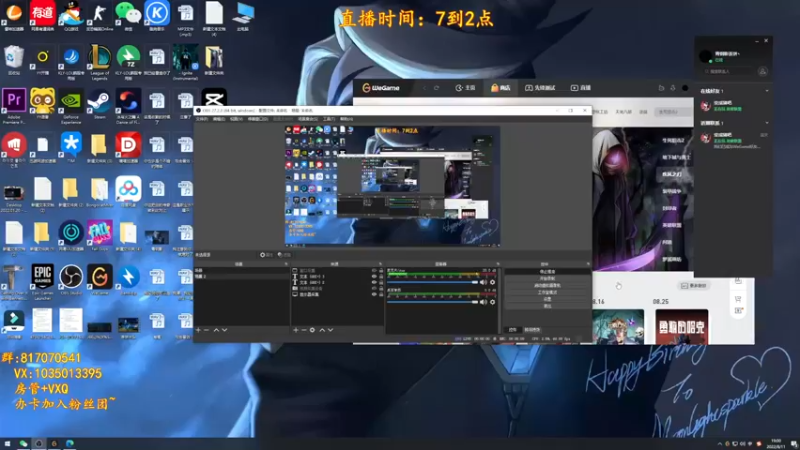This screenshot has height=450, width=800.
Task: Click WeGame store search field
Action: 672,111
